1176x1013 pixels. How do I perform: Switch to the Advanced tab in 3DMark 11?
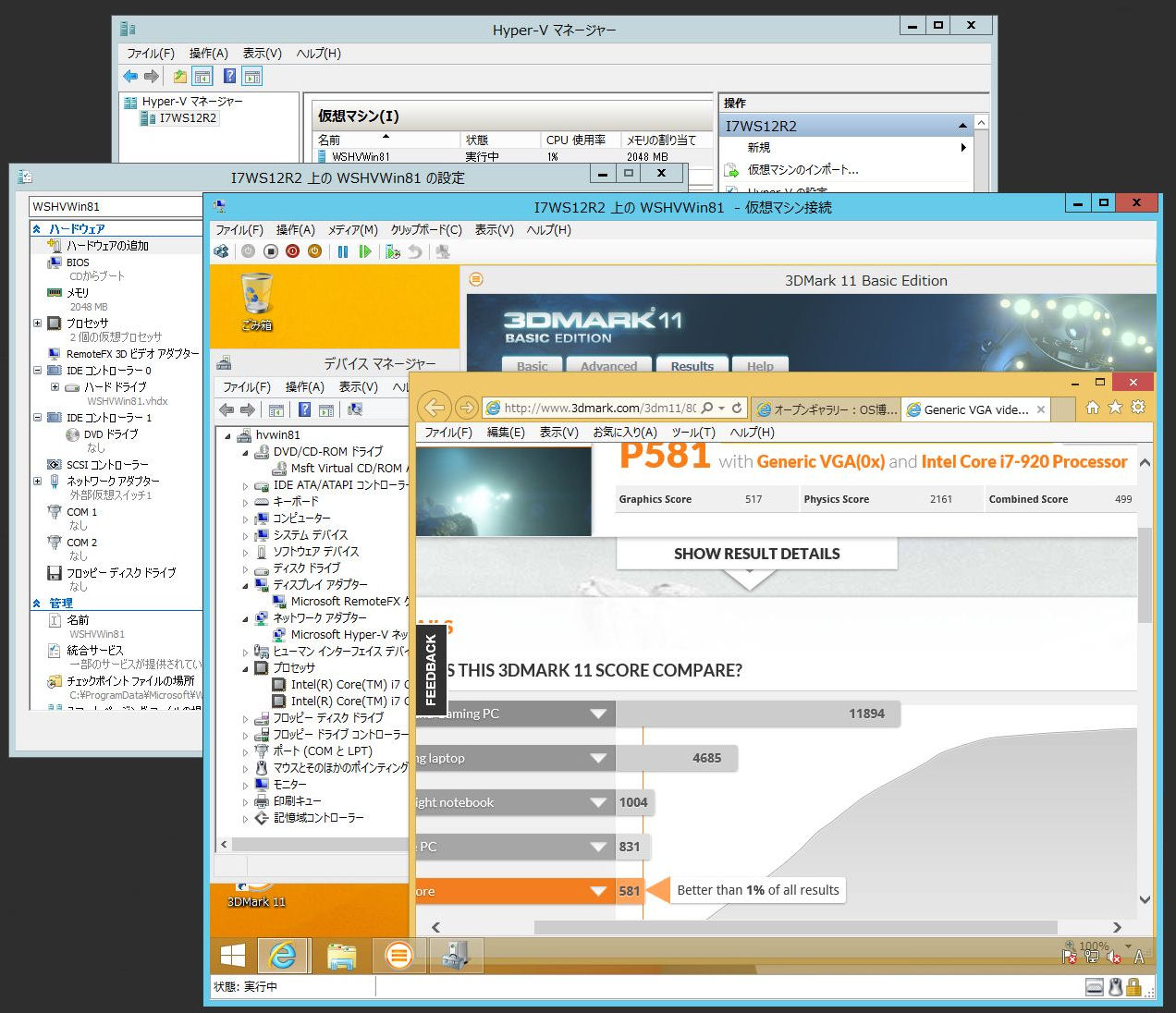[608, 365]
